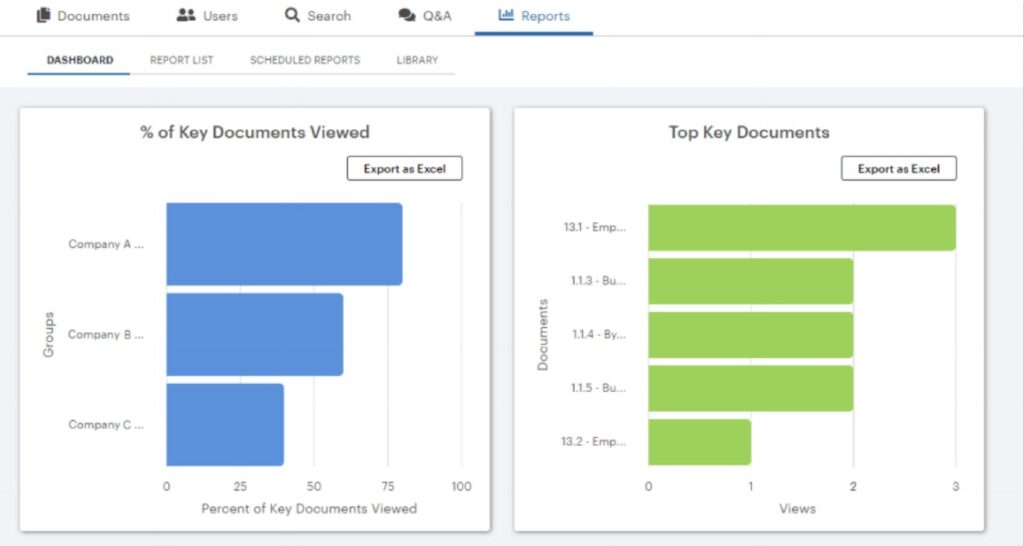The image size is (1024, 546).
Task: Select the Dashboard subtab
Action: (80, 60)
